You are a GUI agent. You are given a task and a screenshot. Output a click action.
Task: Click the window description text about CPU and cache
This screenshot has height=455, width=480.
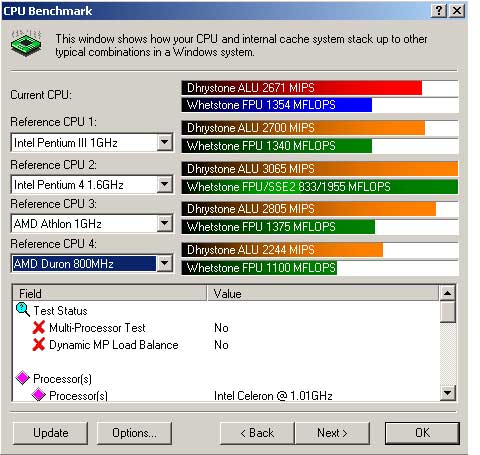point(241,45)
